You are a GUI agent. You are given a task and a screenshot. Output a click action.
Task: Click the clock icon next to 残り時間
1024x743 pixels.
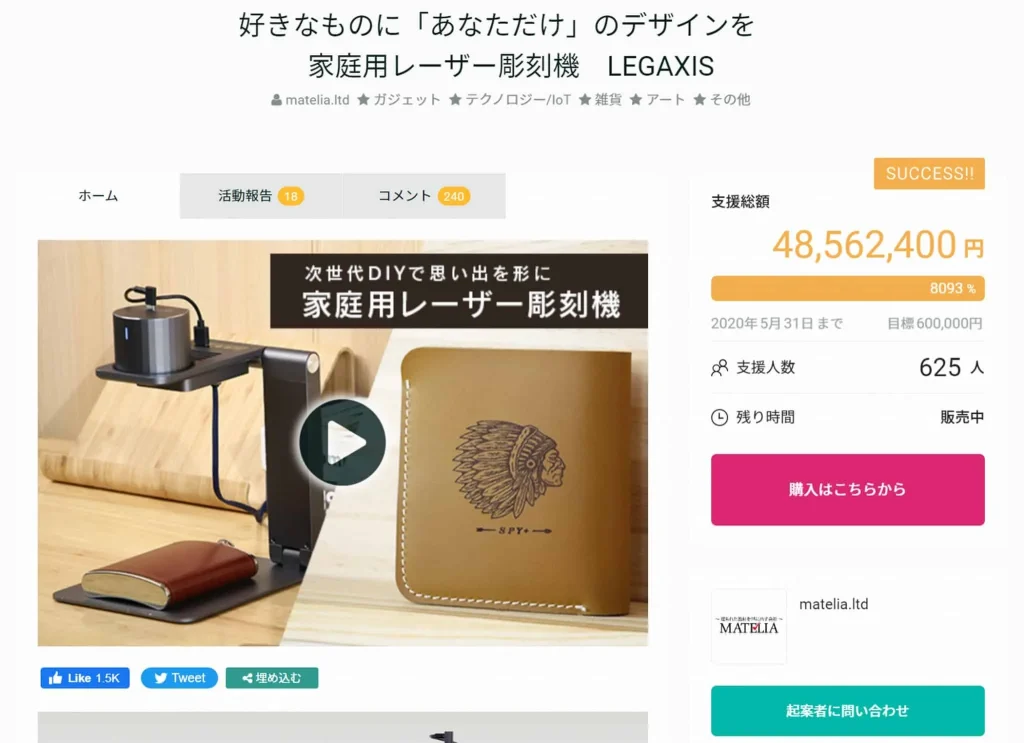tap(719, 417)
